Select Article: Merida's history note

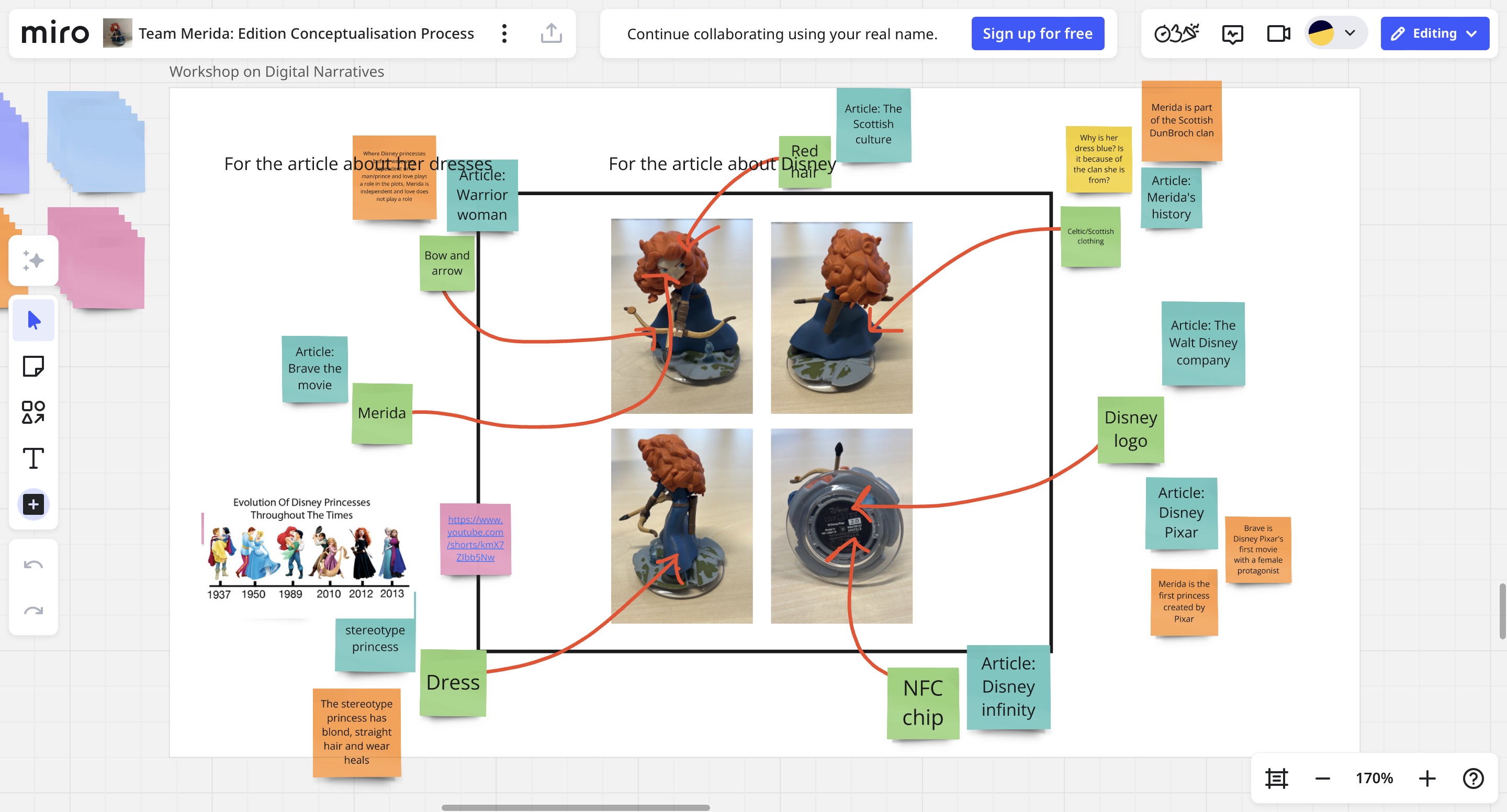(1171, 198)
